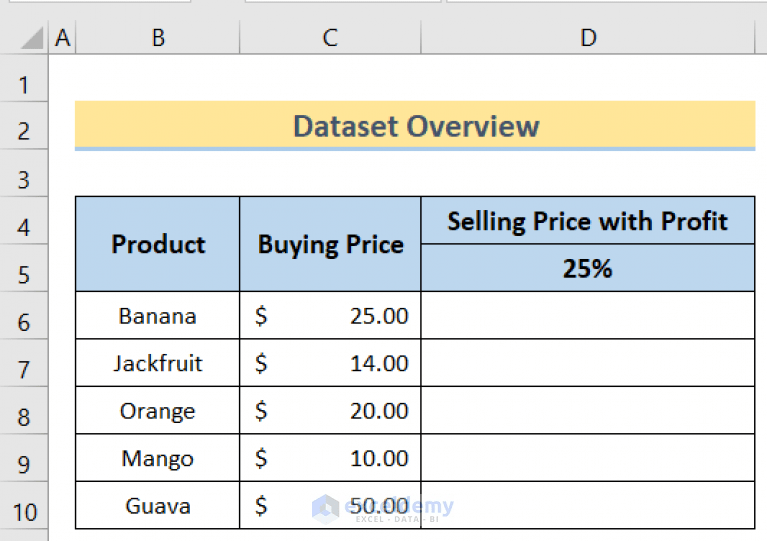Image resolution: width=767 pixels, height=541 pixels.
Task: Select the Jackfruit cell
Action: [x=158, y=363]
